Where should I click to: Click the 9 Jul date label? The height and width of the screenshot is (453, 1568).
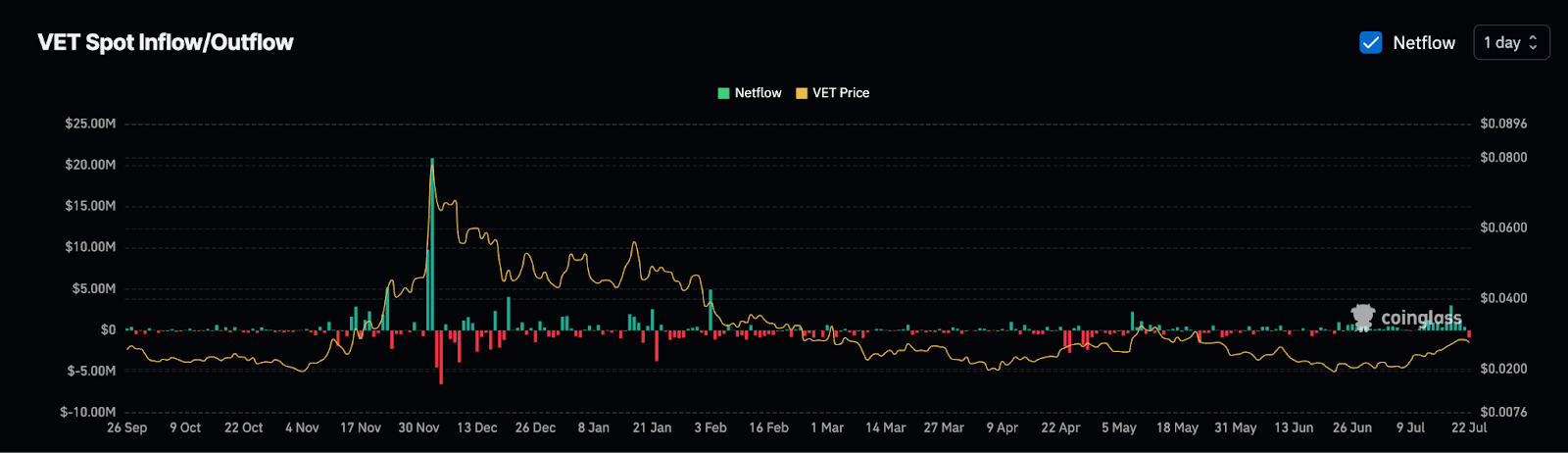[x=1411, y=428]
